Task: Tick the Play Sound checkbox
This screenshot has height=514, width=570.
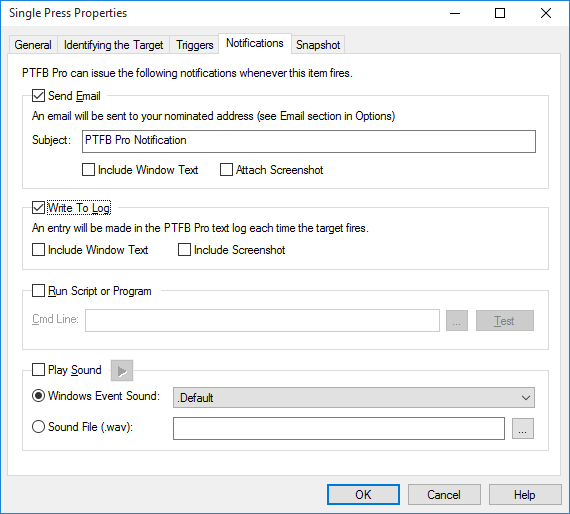Action: (39, 370)
